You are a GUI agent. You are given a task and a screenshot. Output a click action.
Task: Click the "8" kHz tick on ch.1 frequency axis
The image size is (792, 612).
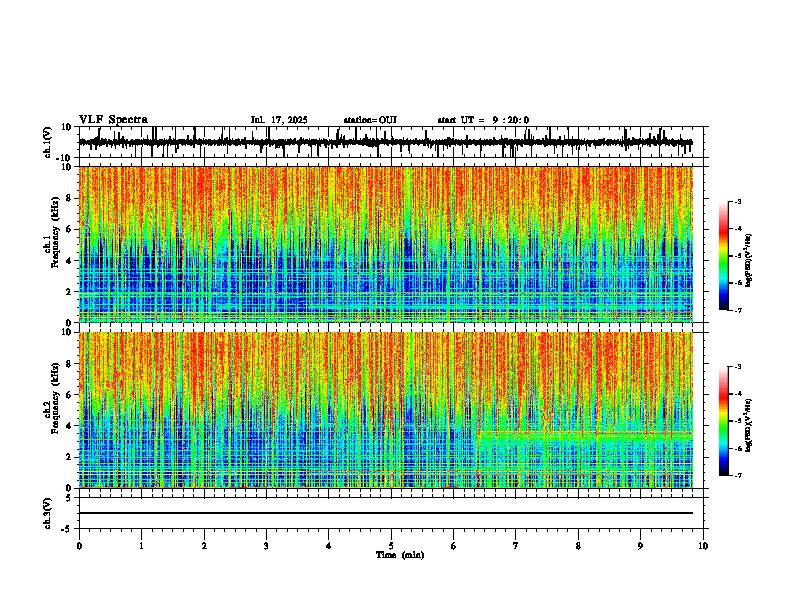[x=69, y=198]
